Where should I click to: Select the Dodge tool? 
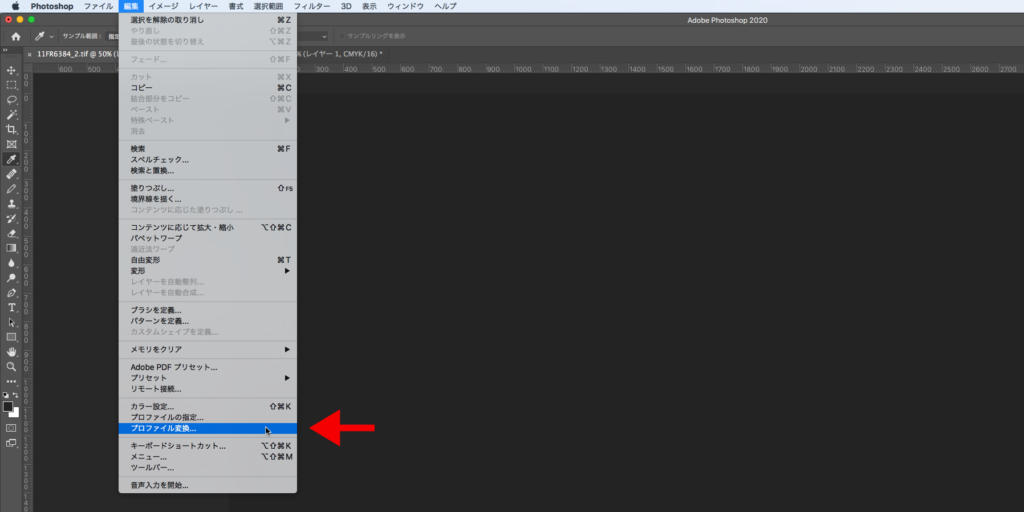pos(11,278)
